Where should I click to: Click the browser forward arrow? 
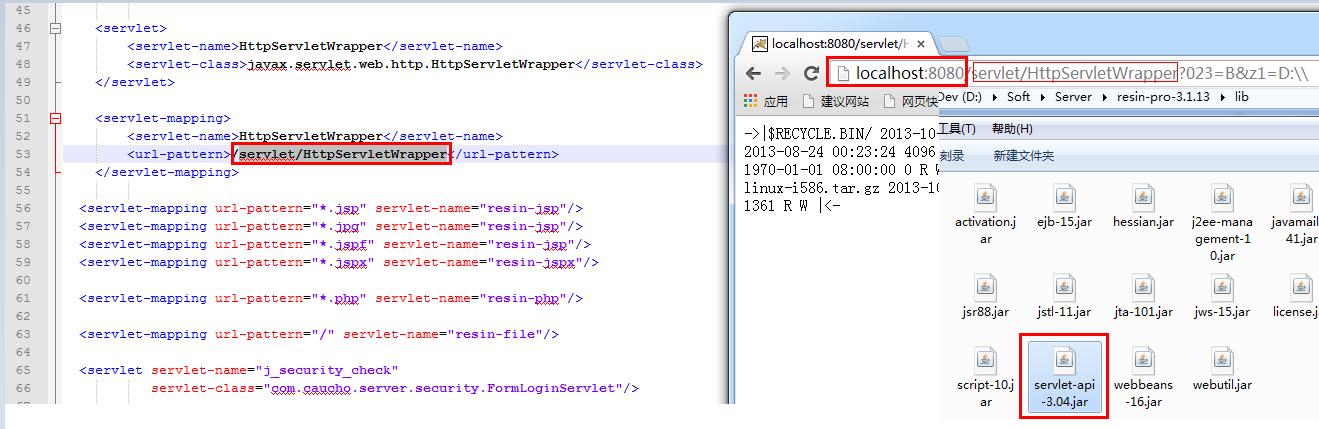(x=783, y=73)
